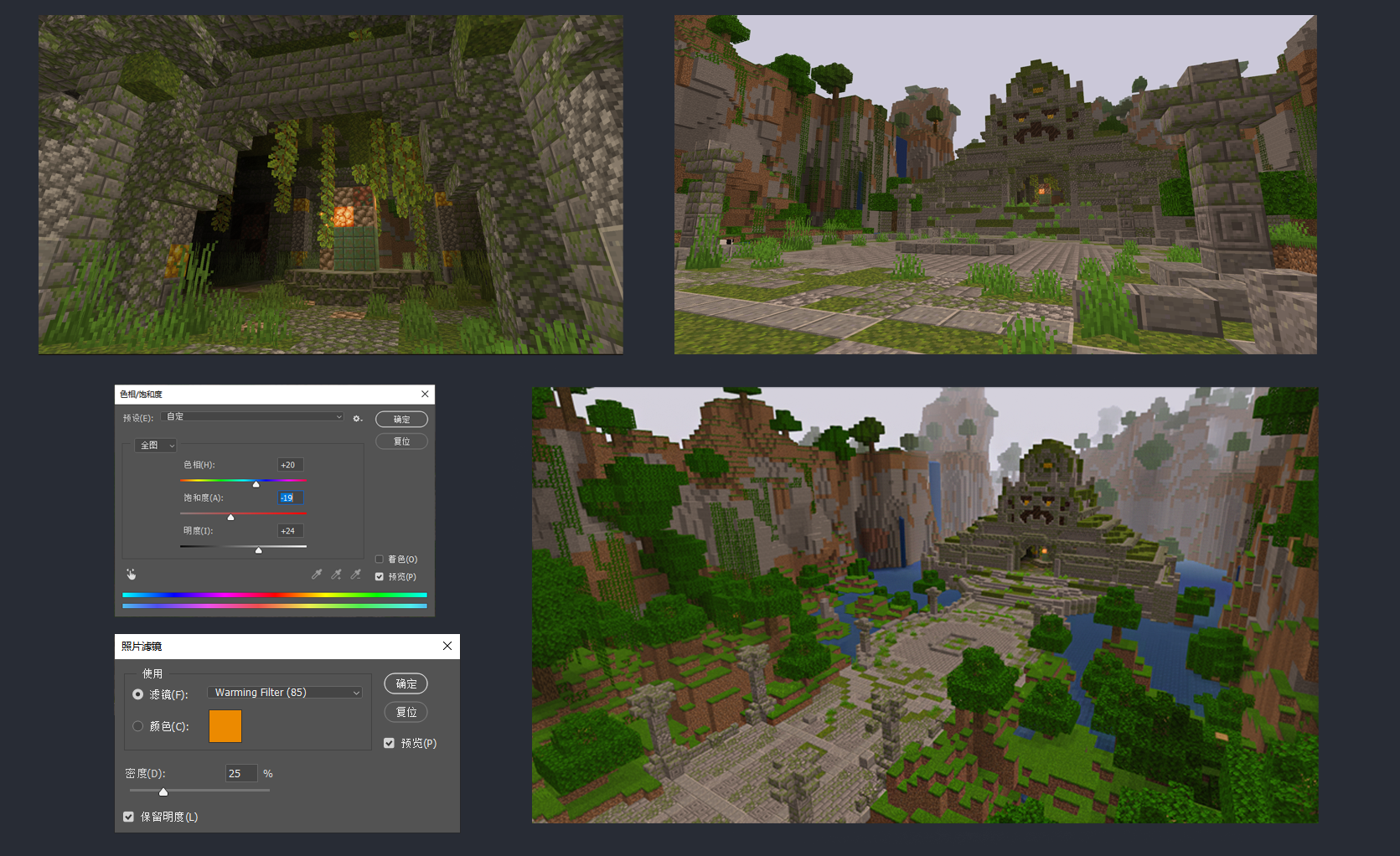This screenshot has height=856, width=1400.
Task: Click the saturation value field showing -19
Action: coord(291,498)
